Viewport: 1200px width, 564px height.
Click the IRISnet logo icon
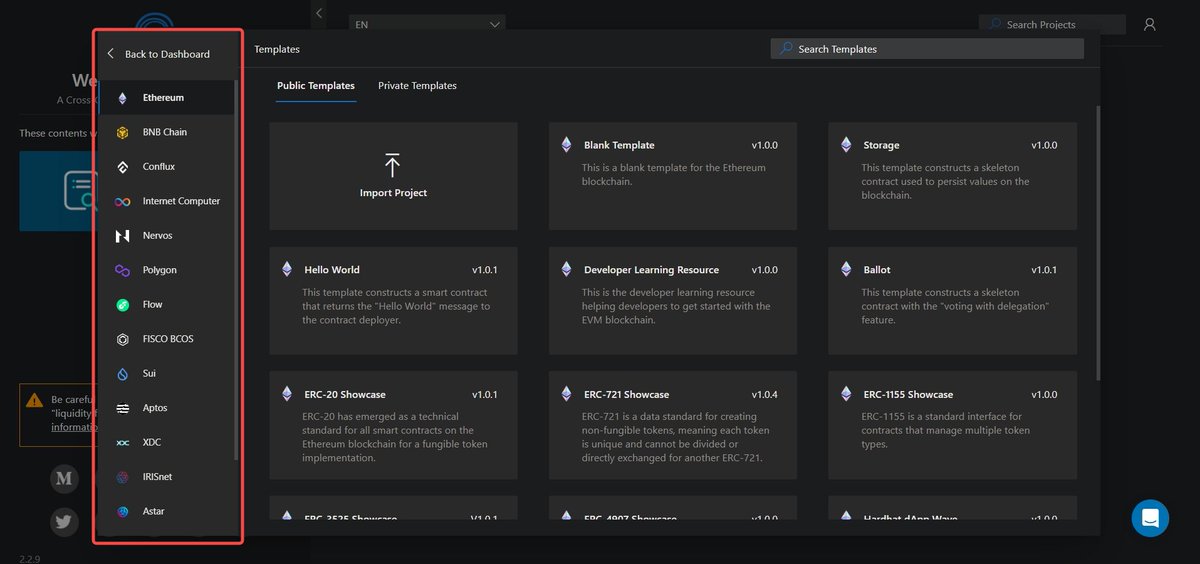(x=122, y=477)
